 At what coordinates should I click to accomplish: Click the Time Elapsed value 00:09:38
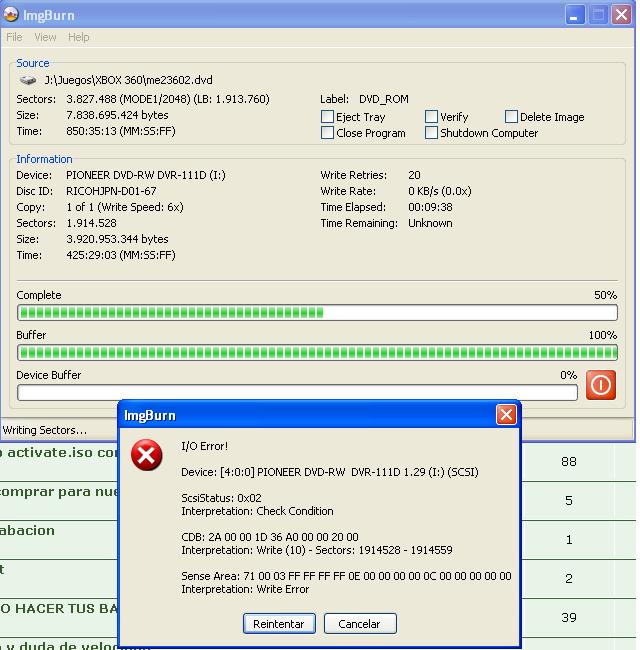[x=430, y=207]
